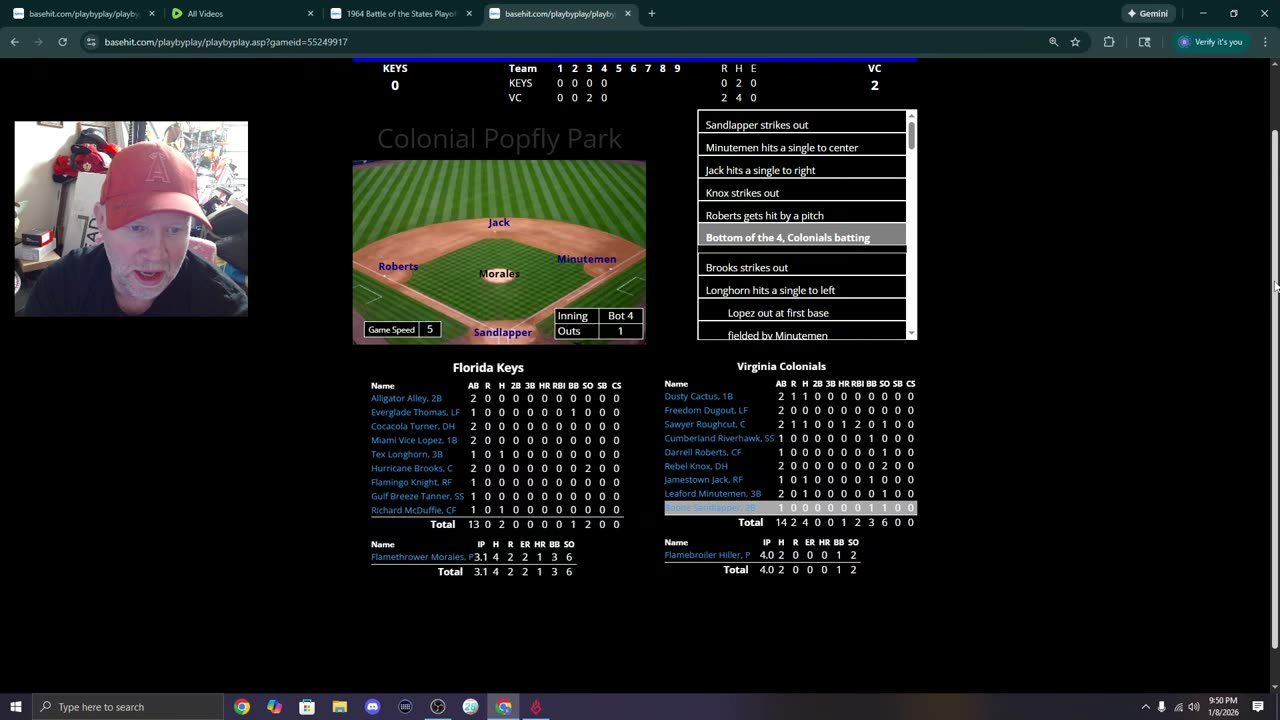Open File Explorer from the taskbar
Image resolution: width=1280 pixels, height=720 pixels.
pyautogui.click(x=340, y=707)
